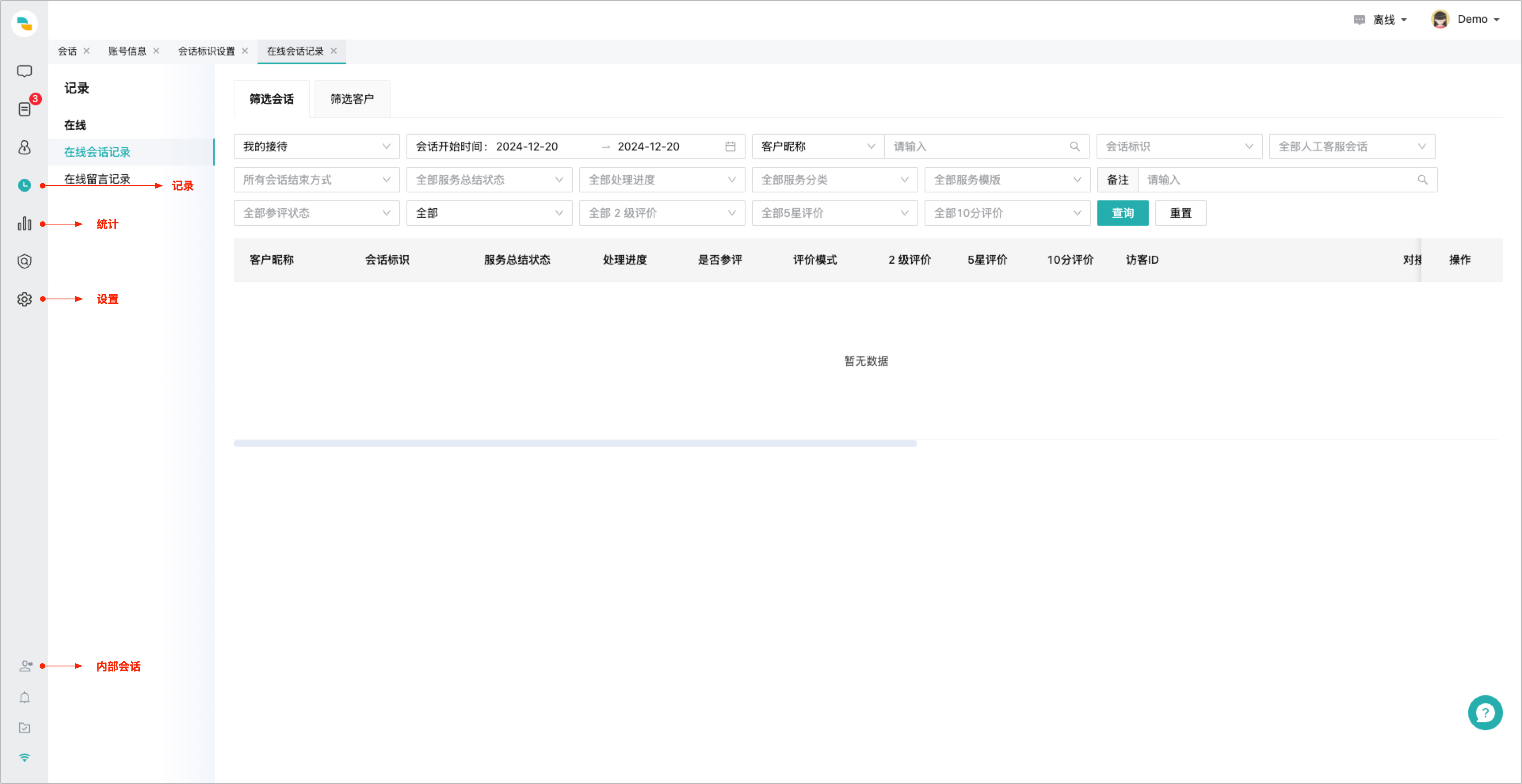The width and height of the screenshot is (1522, 784).
Task: Open the 全部参评状态 dropdown
Action: (x=317, y=213)
